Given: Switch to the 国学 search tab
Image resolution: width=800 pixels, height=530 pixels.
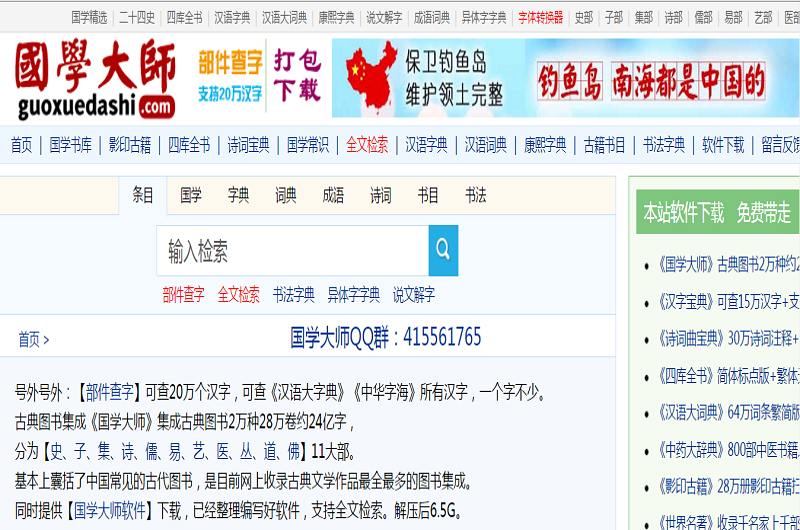Looking at the screenshot, I should point(191,195).
